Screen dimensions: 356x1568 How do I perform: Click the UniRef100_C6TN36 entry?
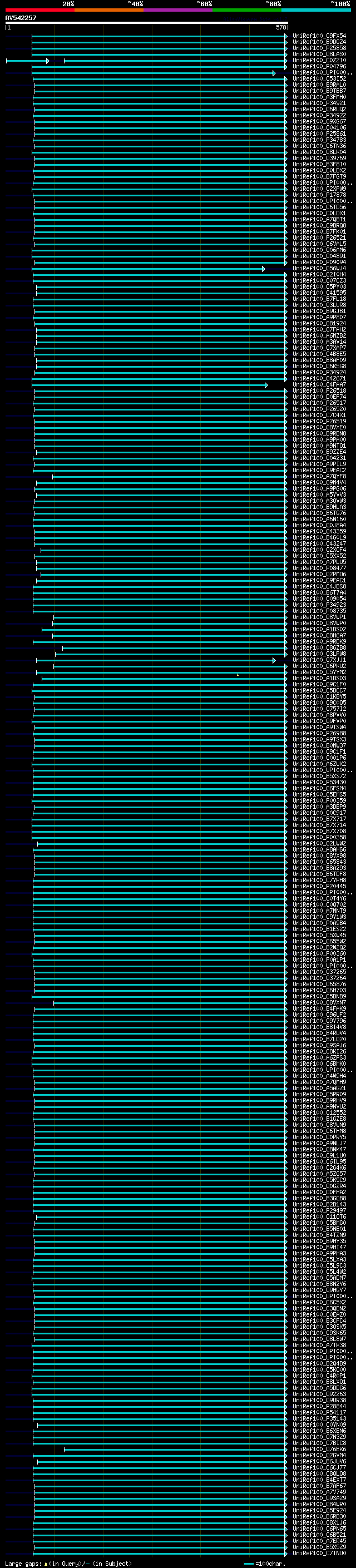click(x=319, y=146)
